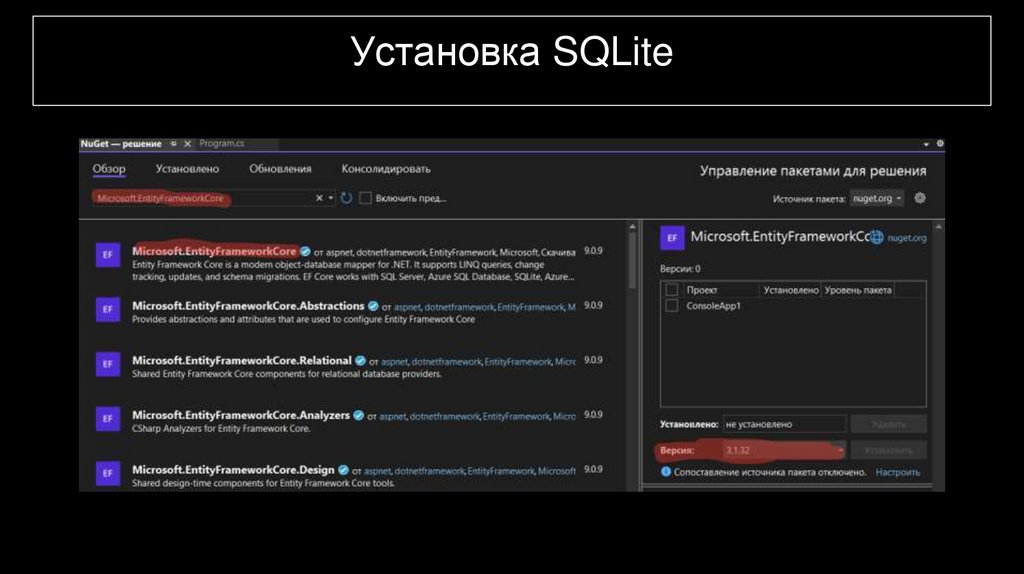This screenshot has width=1024, height=574.
Task: Click verified badge next to EntityFrameworkCore.Analyzers
Action: pos(358,415)
